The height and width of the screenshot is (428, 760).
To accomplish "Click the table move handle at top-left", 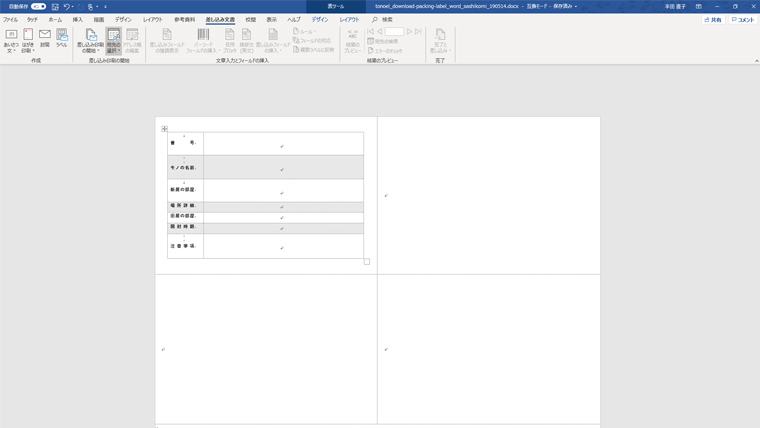I will [165, 128].
